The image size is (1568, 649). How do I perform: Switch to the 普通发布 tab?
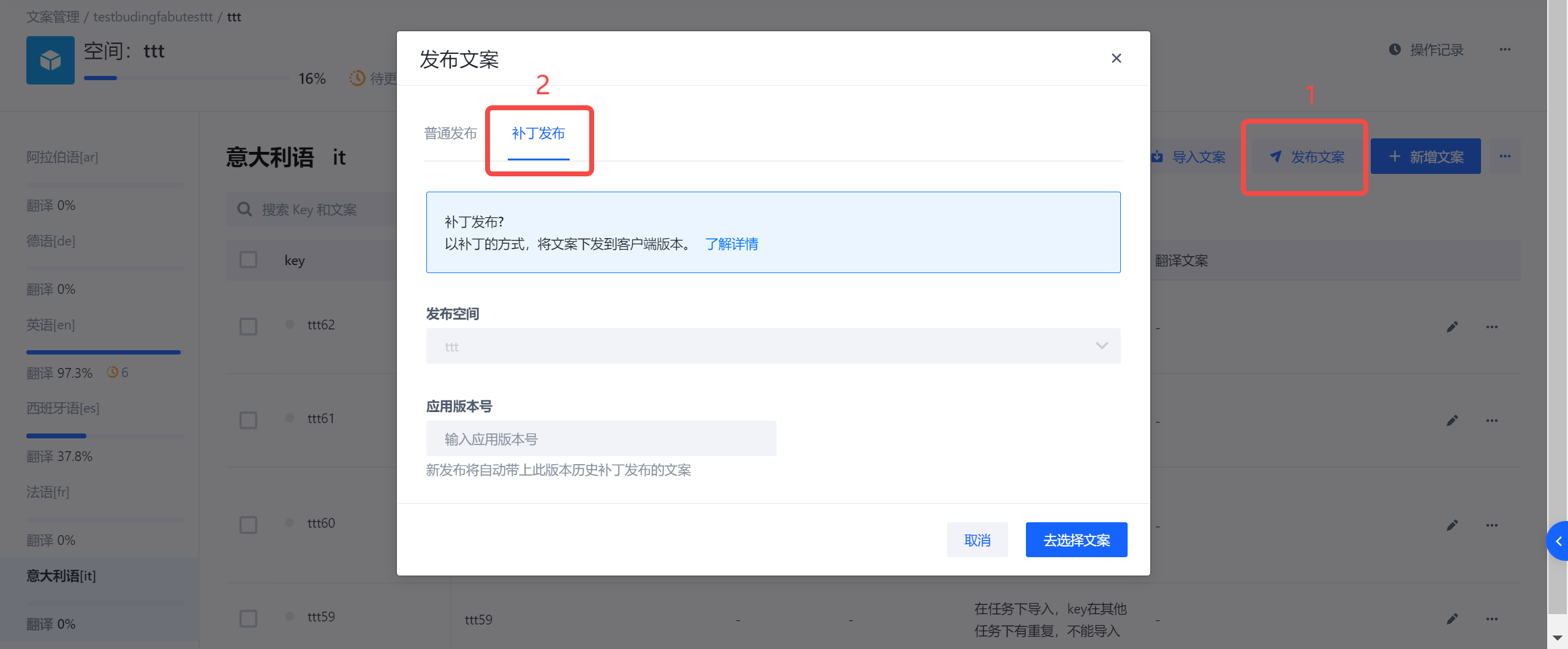click(450, 133)
